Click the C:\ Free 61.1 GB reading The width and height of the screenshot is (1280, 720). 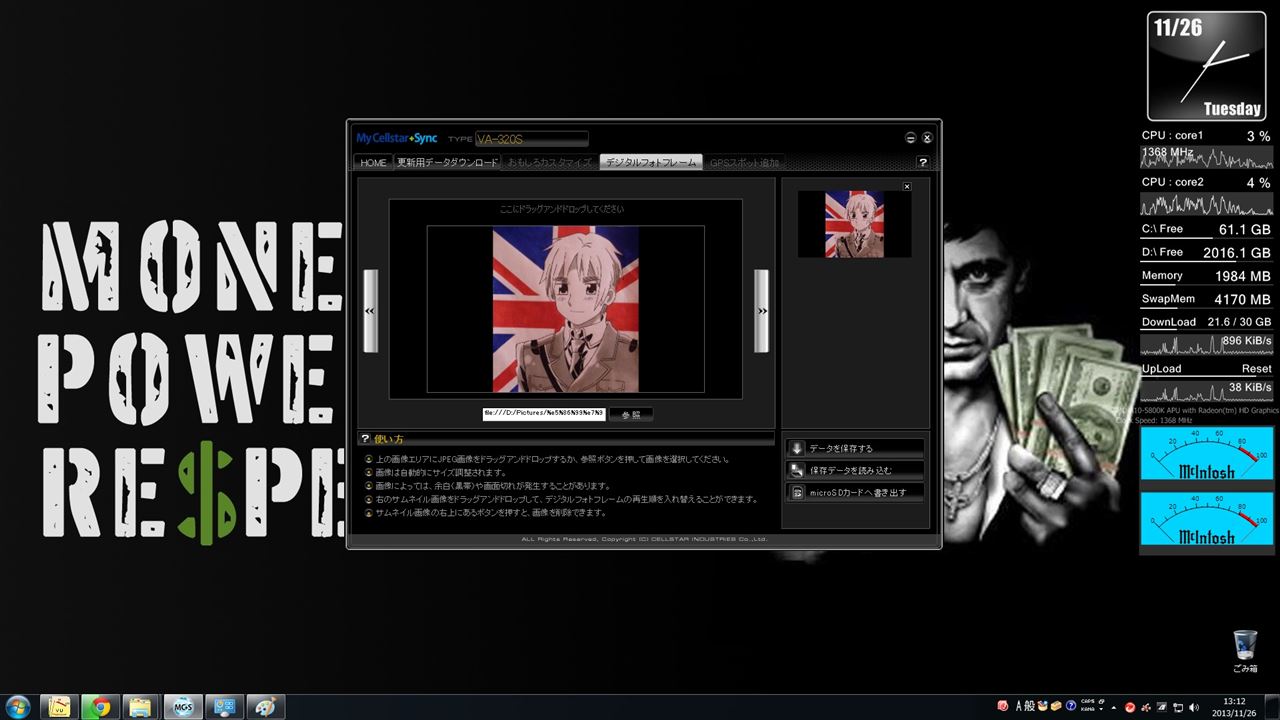click(1207, 229)
